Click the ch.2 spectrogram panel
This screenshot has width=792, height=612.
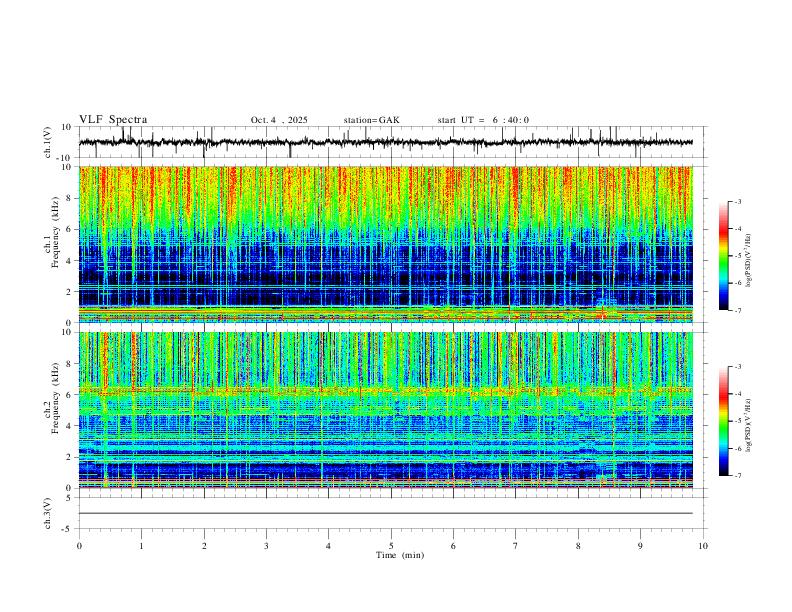[385, 410]
